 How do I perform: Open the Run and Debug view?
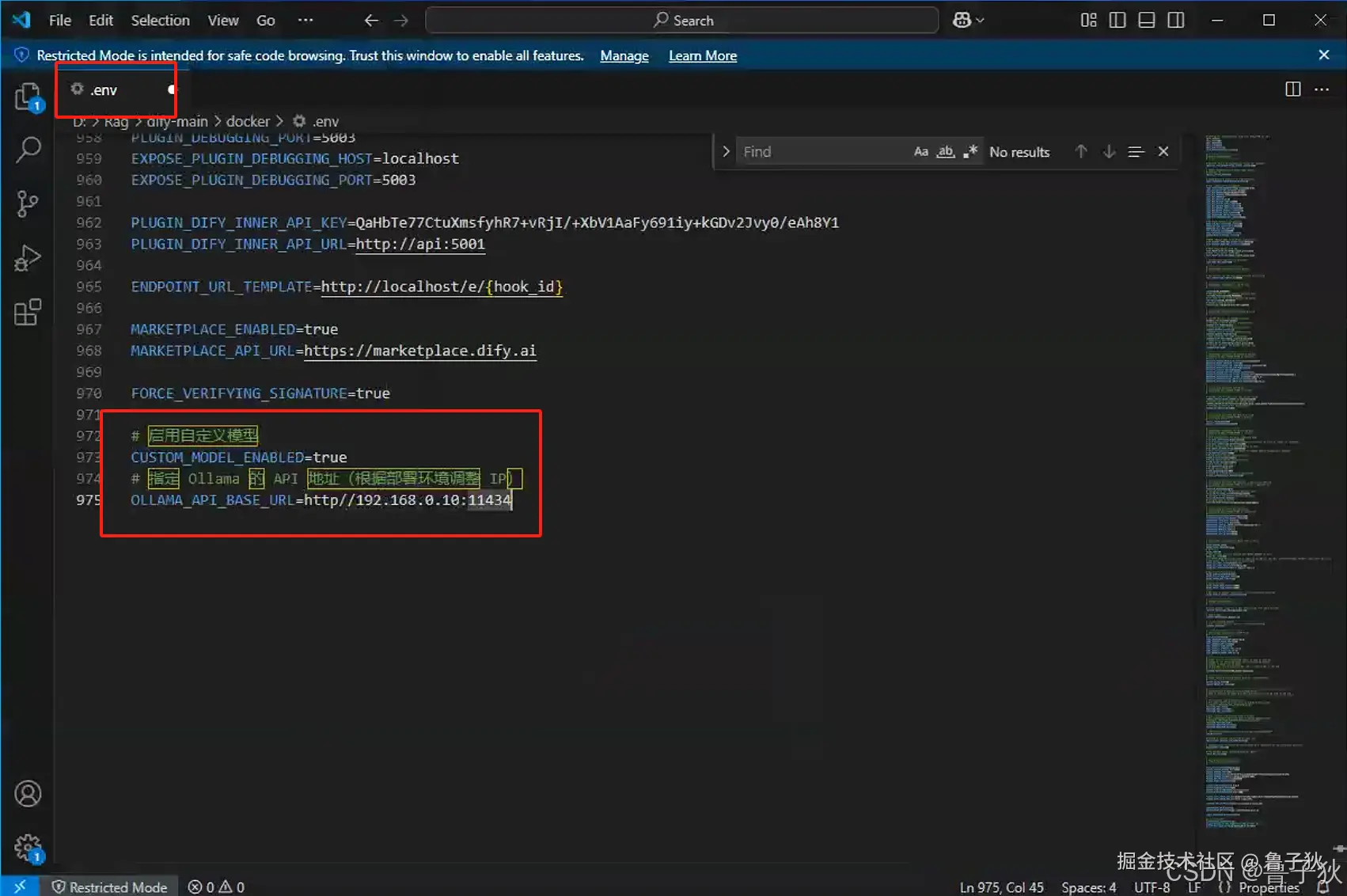pos(28,258)
